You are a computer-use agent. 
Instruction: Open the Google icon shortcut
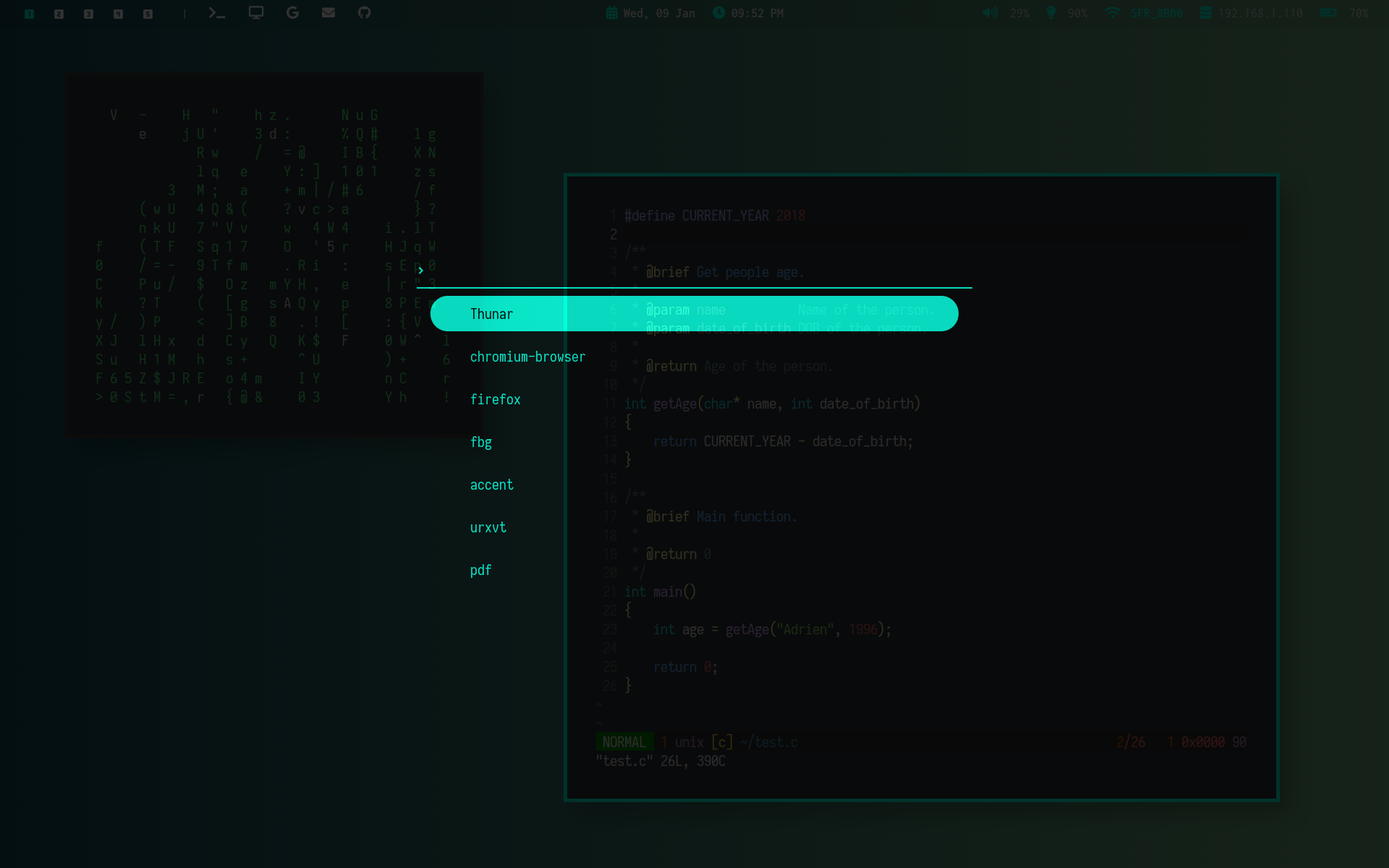(x=292, y=13)
